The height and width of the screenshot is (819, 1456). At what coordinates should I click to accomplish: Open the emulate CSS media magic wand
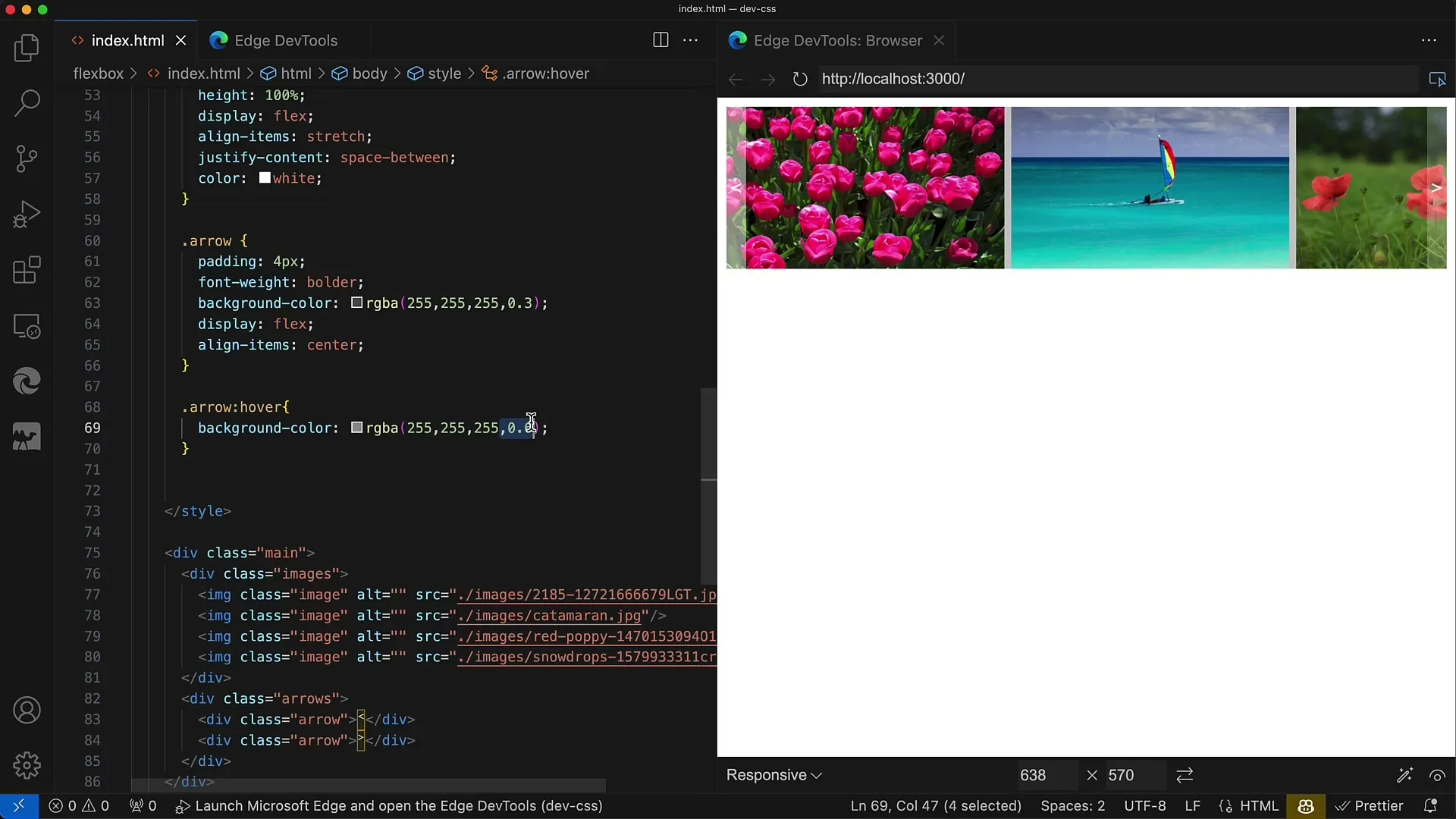click(1404, 775)
